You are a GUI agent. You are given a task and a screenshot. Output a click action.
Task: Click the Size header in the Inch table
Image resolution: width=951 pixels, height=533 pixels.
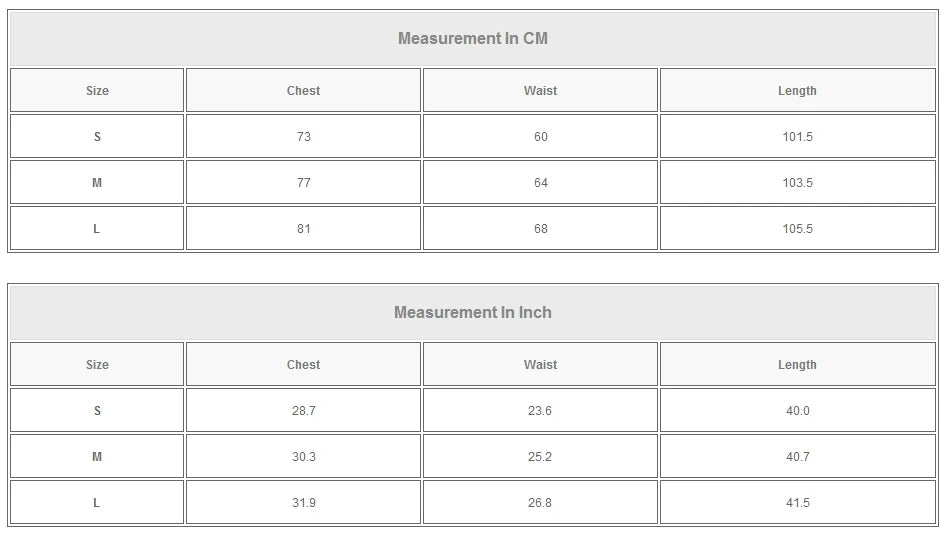(97, 365)
